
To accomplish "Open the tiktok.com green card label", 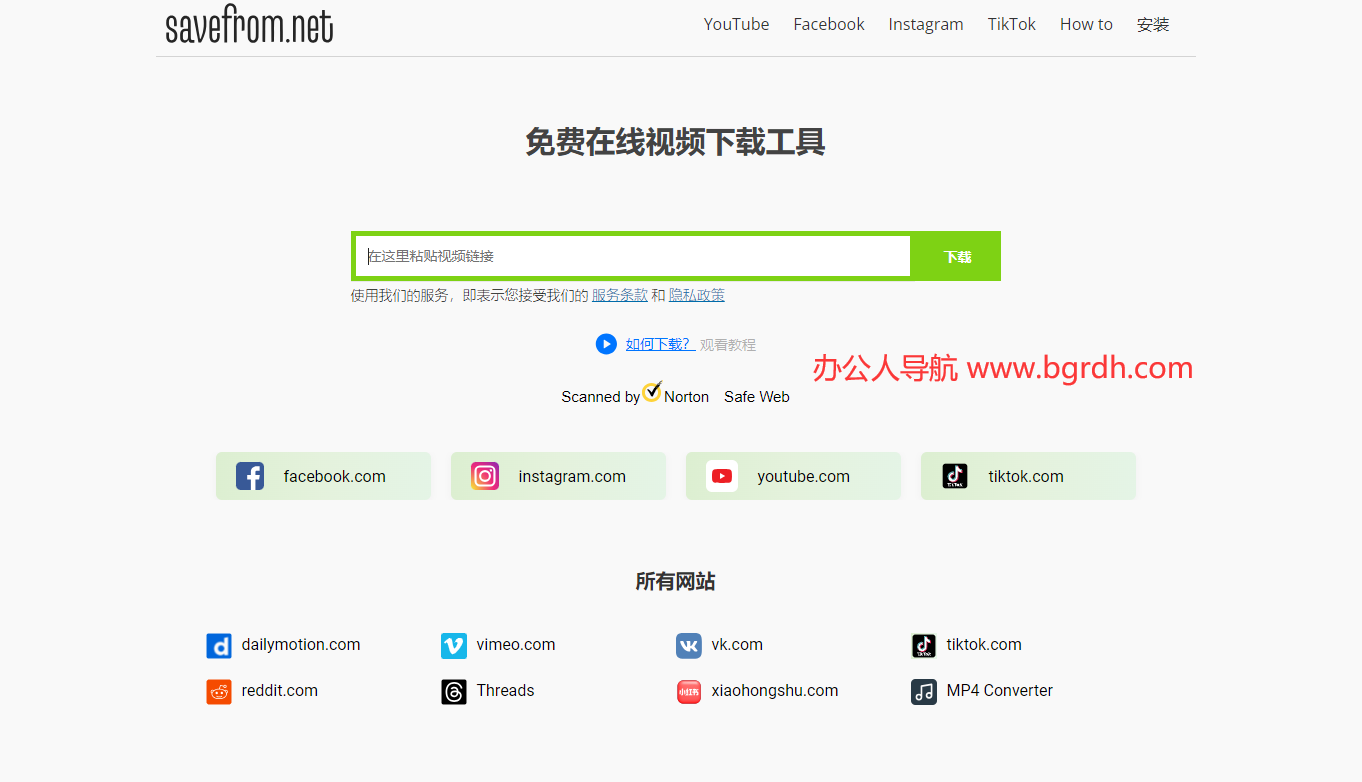I will pyautogui.click(x=1026, y=476).
